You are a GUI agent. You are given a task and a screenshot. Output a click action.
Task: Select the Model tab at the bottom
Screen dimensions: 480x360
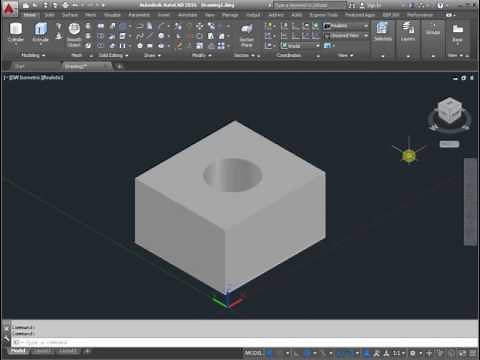[x=18, y=351]
